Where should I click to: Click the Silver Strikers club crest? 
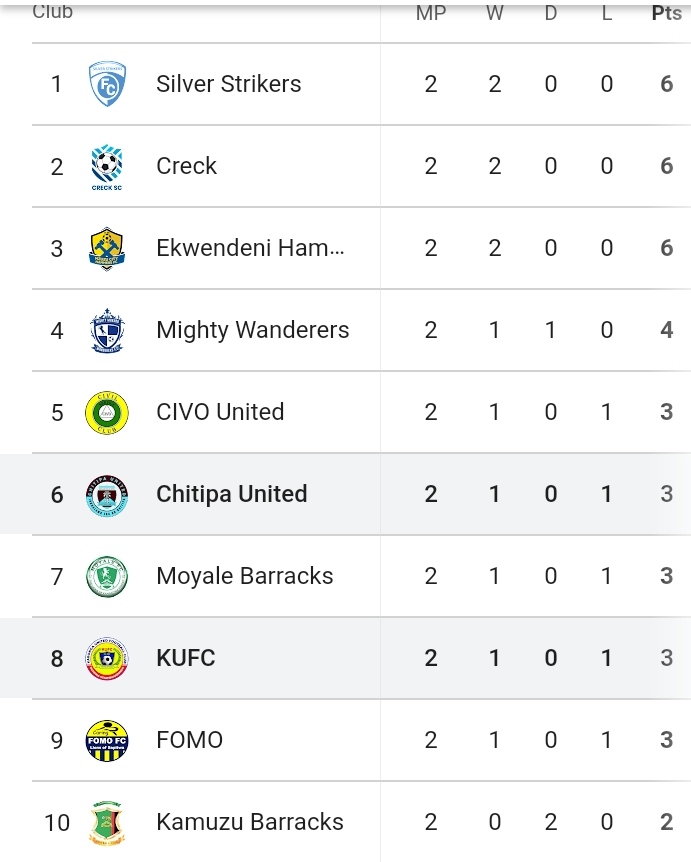click(107, 84)
